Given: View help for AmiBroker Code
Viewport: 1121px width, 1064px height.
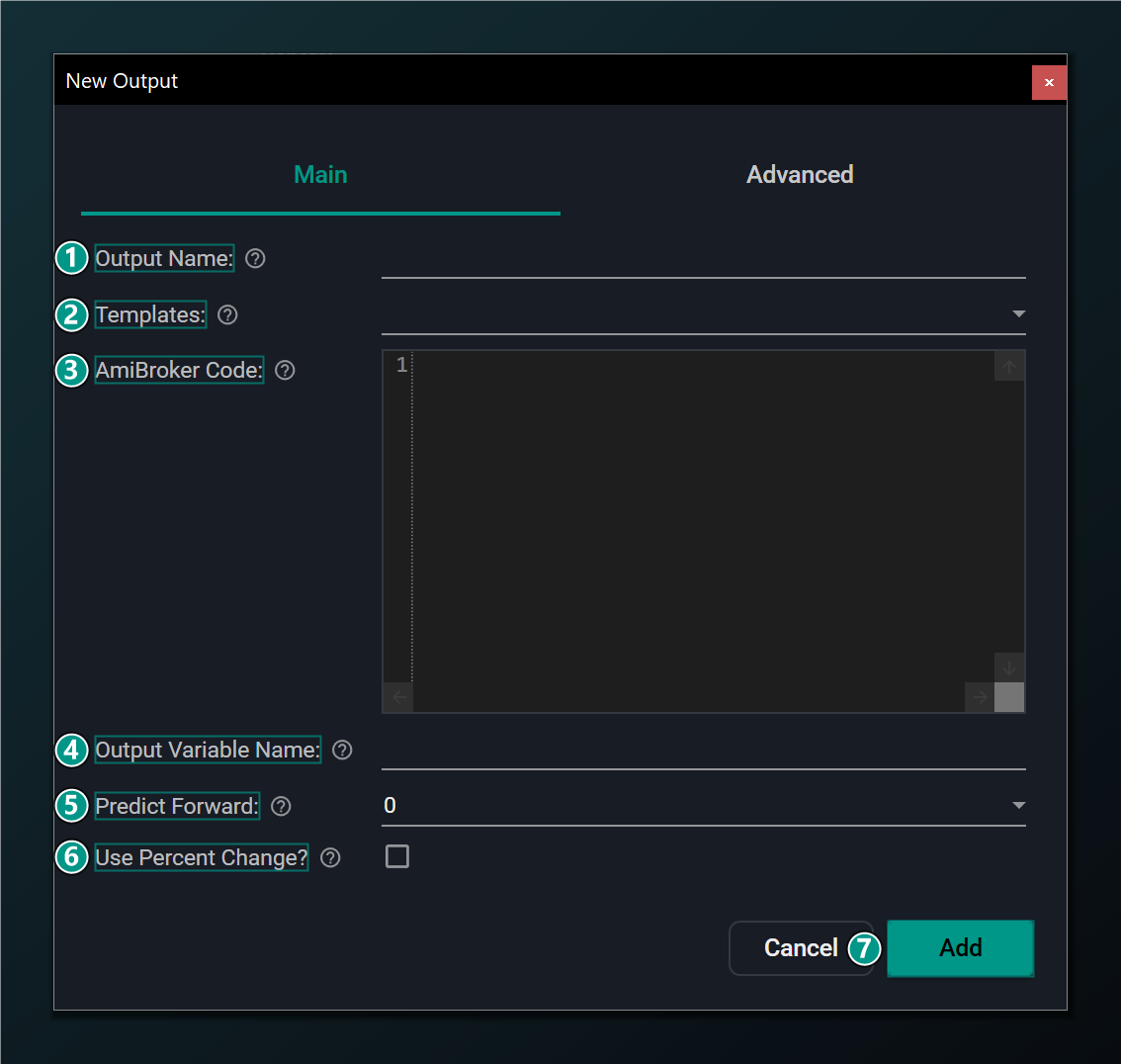Looking at the screenshot, I should (x=285, y=371).
